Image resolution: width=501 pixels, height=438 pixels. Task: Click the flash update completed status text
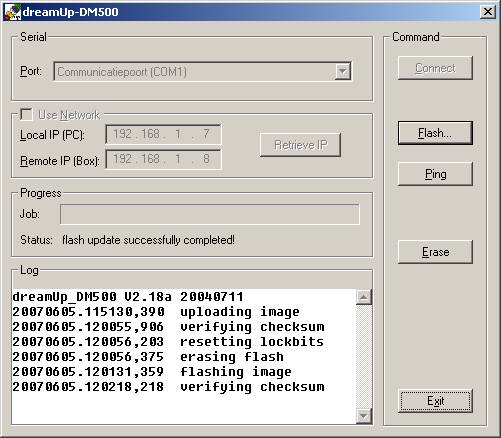[x=148, y=240]
